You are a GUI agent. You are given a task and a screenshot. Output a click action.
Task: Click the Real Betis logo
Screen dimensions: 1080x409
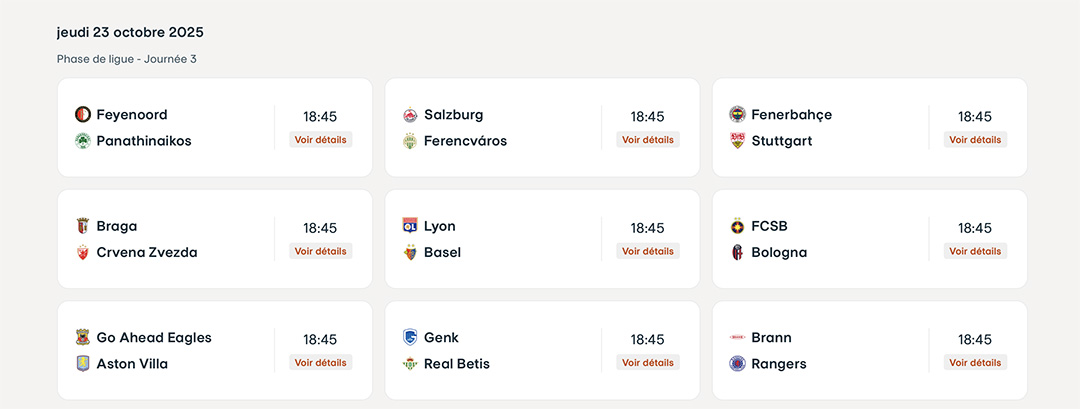click(x=410, y=364)
